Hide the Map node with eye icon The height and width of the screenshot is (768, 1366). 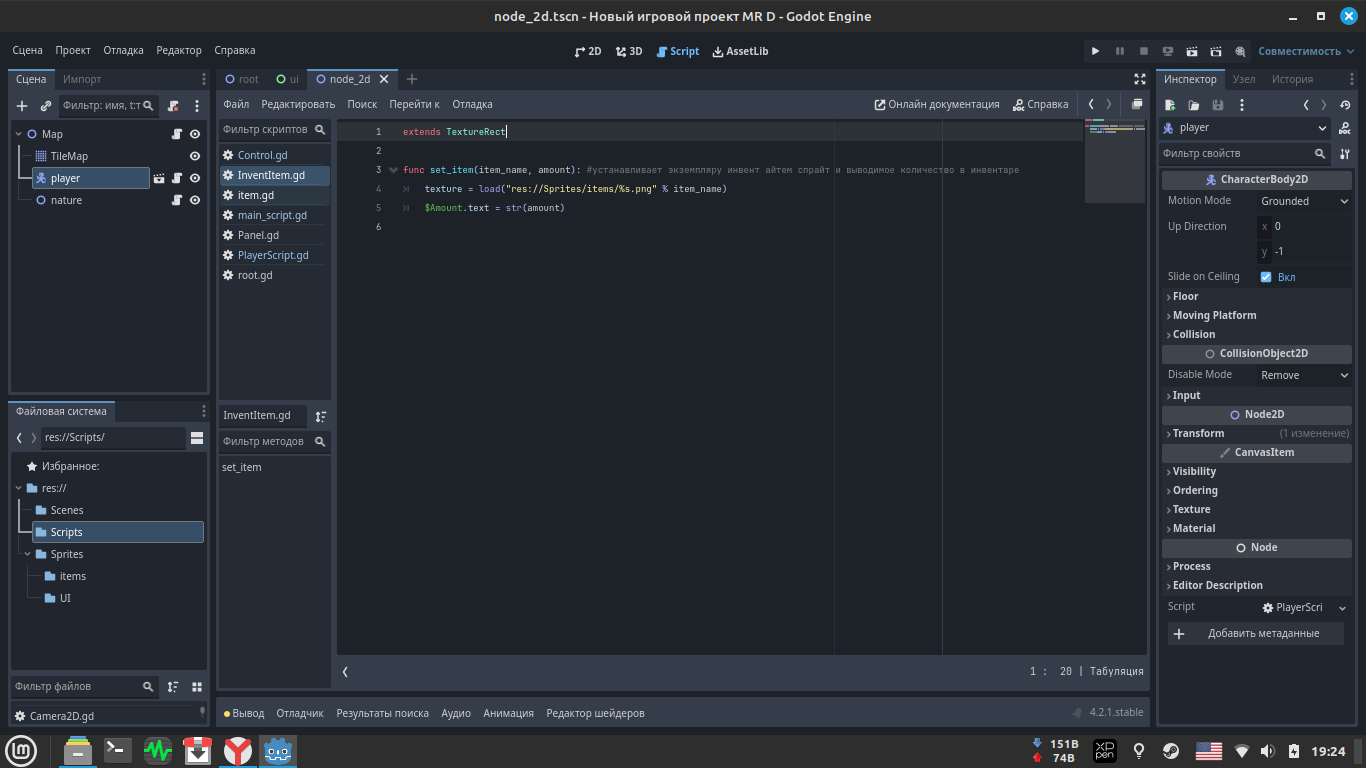(195, 134)
